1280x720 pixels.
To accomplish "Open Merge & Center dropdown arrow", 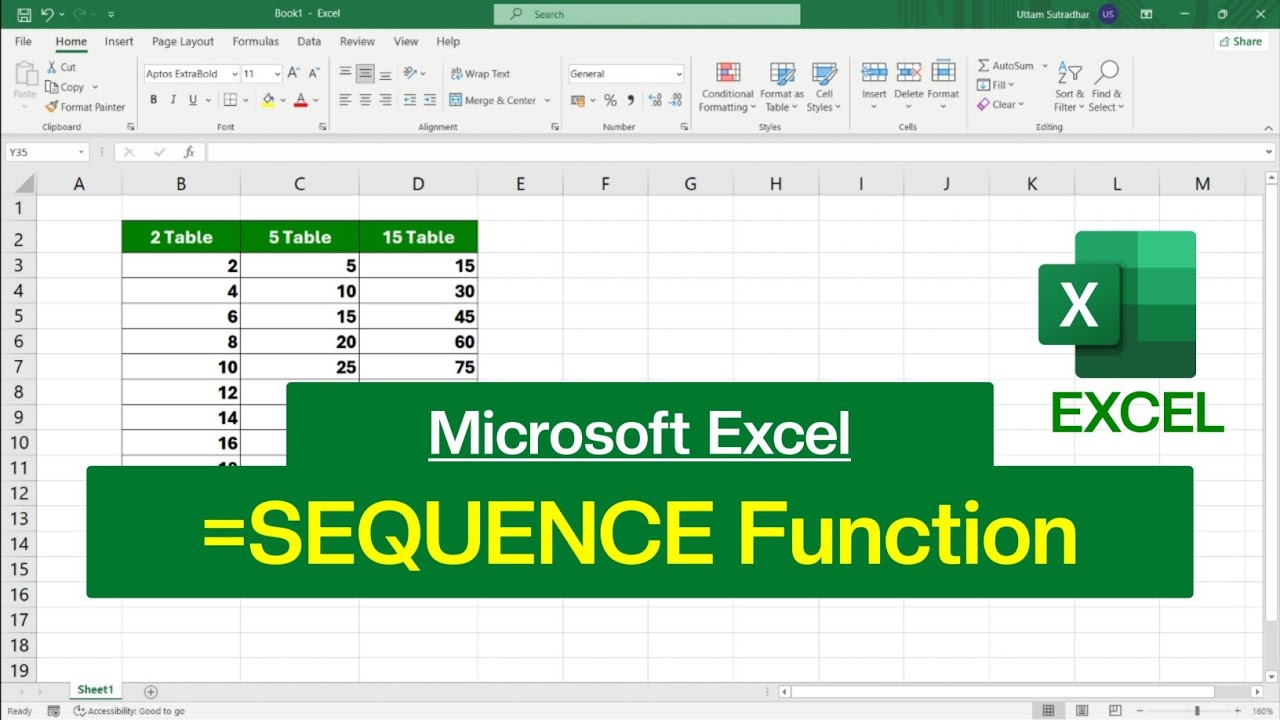I will (547, 100).
